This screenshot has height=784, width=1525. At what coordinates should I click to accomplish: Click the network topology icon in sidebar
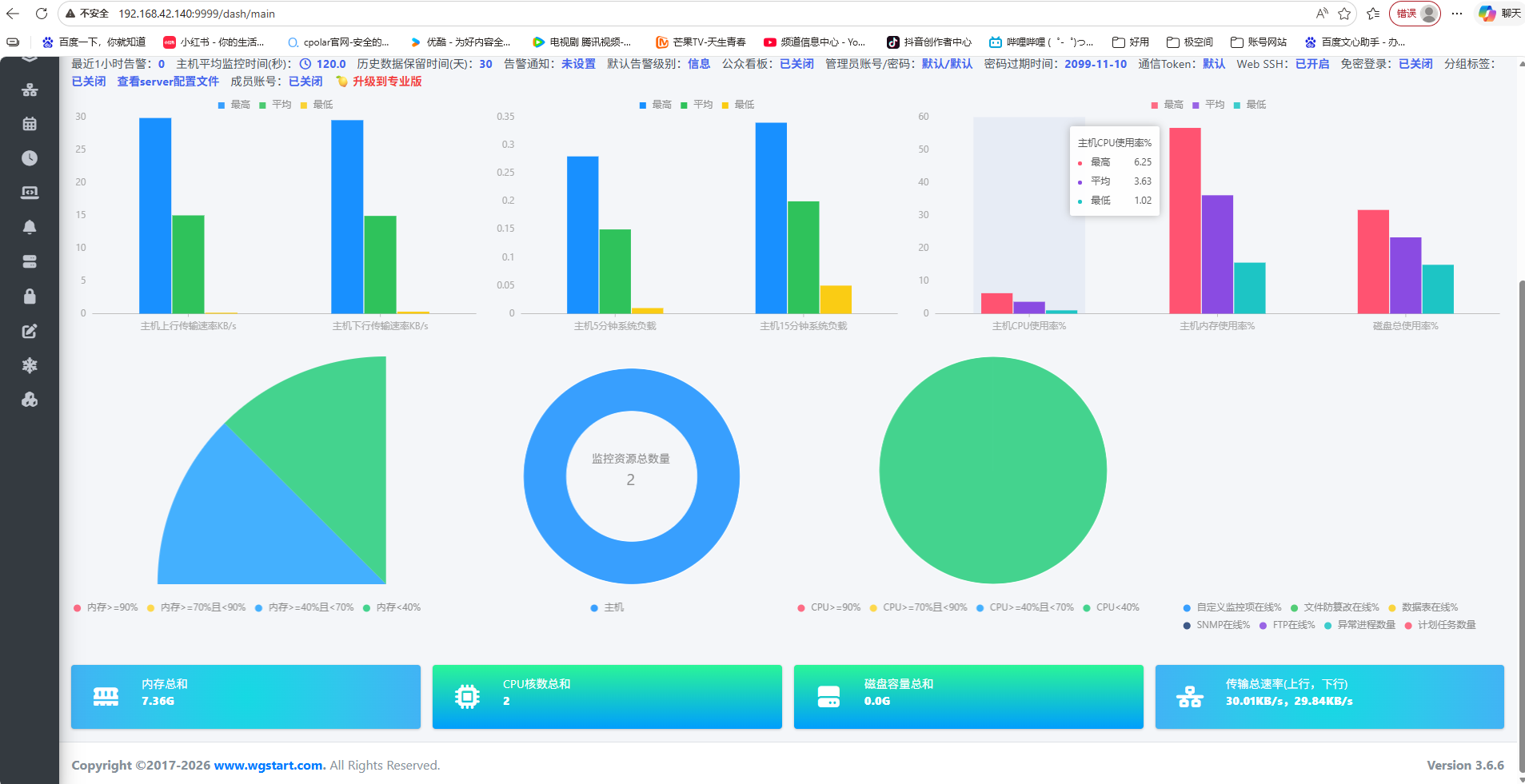(30, 90)
